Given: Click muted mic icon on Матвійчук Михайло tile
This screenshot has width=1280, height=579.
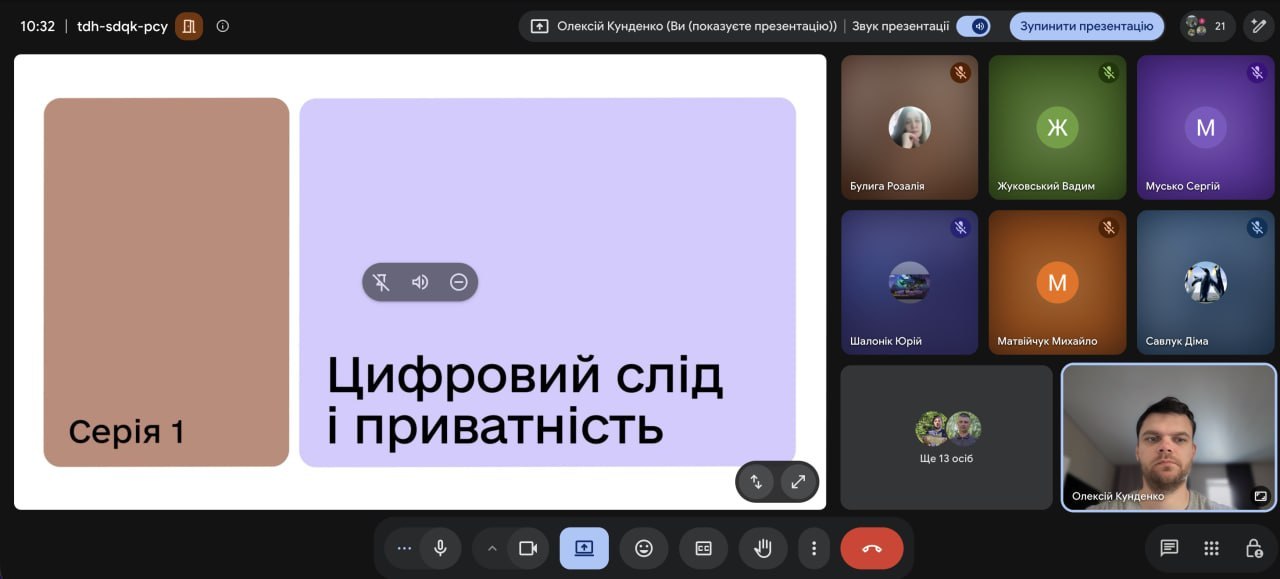Looking at the screenshot, I should click(1108, 228).
